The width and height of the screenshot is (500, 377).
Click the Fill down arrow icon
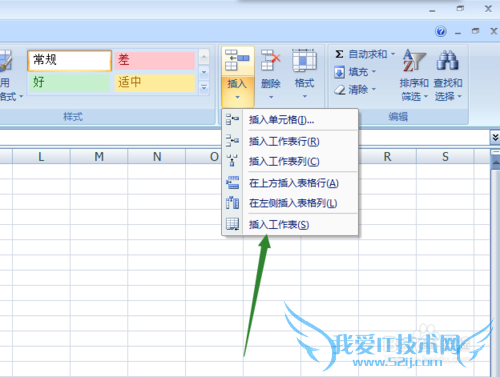pyautogui.click(x=339, y=72)
